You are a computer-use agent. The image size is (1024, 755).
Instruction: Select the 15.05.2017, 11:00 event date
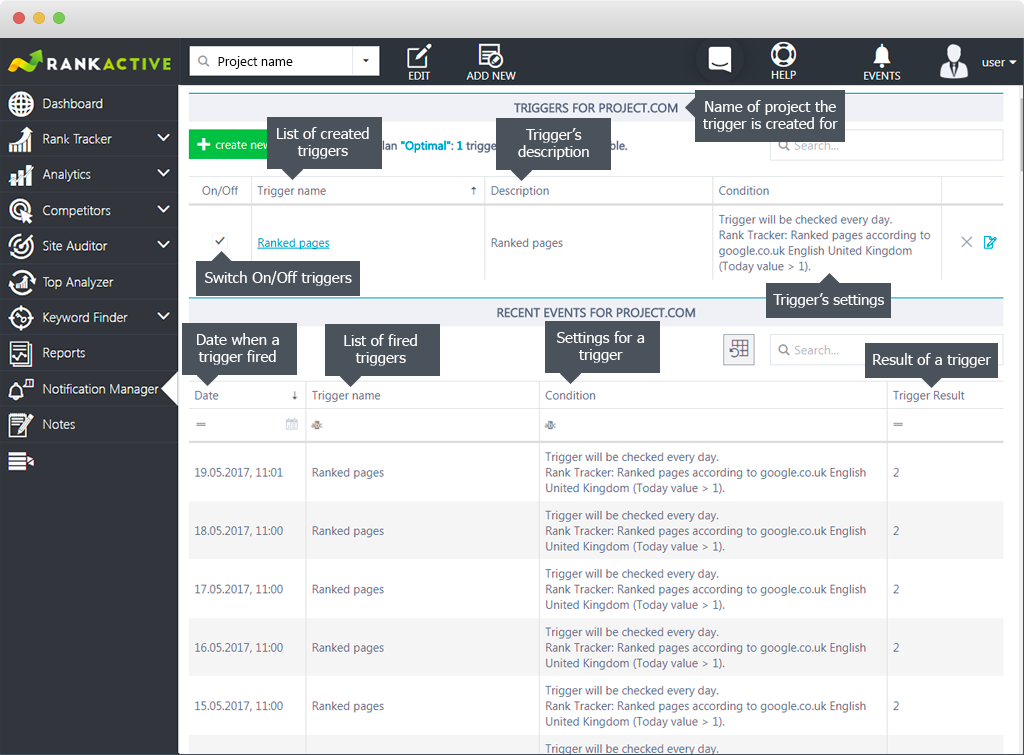[x=238, y=706]
